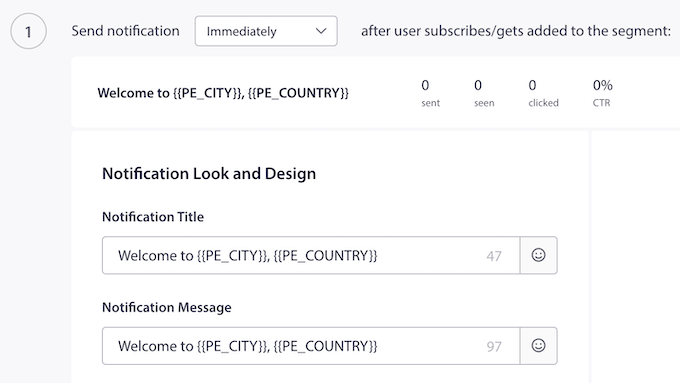680x383 pixels.
Task: Open emoji picker for Notification Message
Action: 539,346
